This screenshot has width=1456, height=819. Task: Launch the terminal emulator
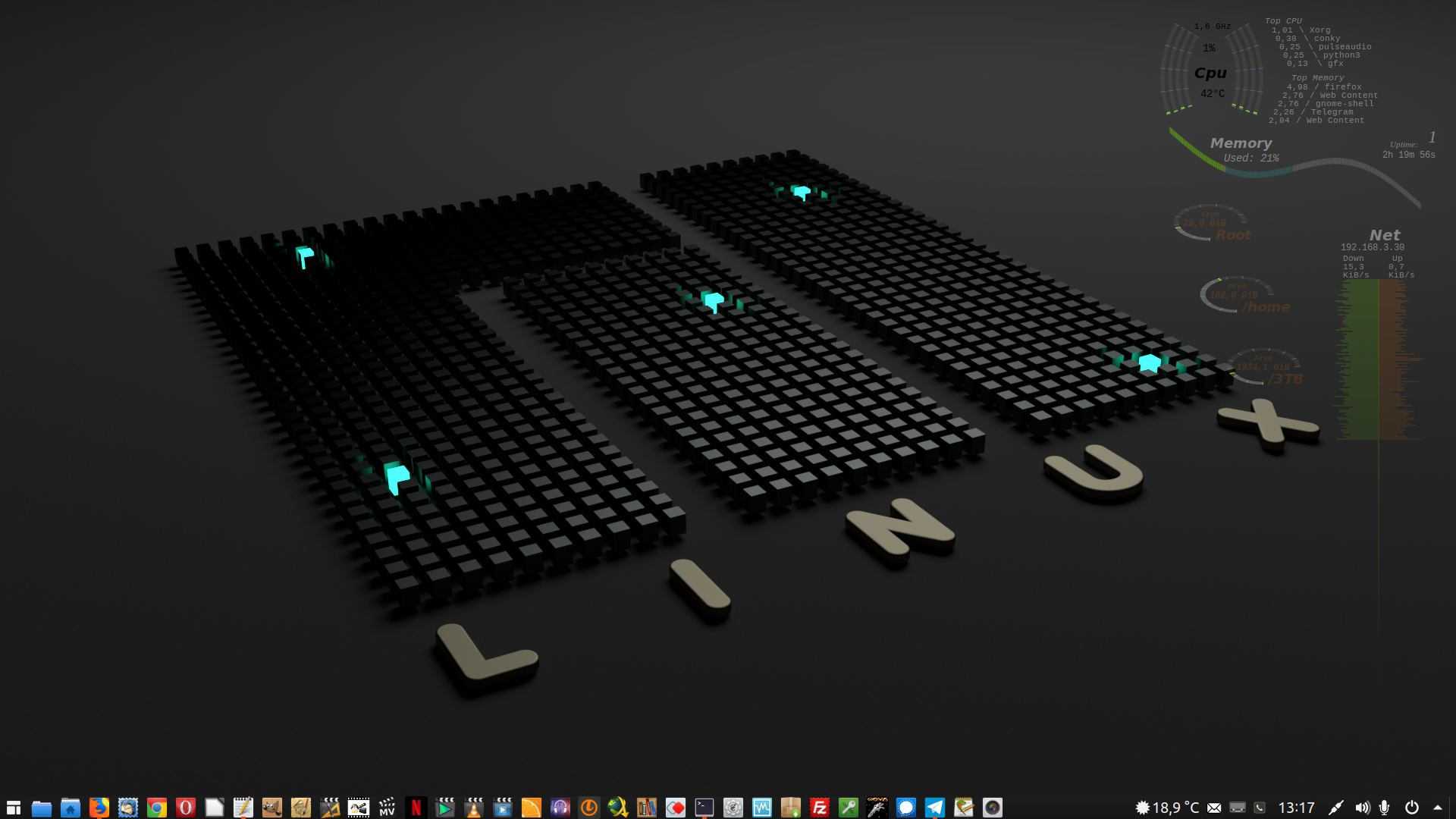coord(704,808)
